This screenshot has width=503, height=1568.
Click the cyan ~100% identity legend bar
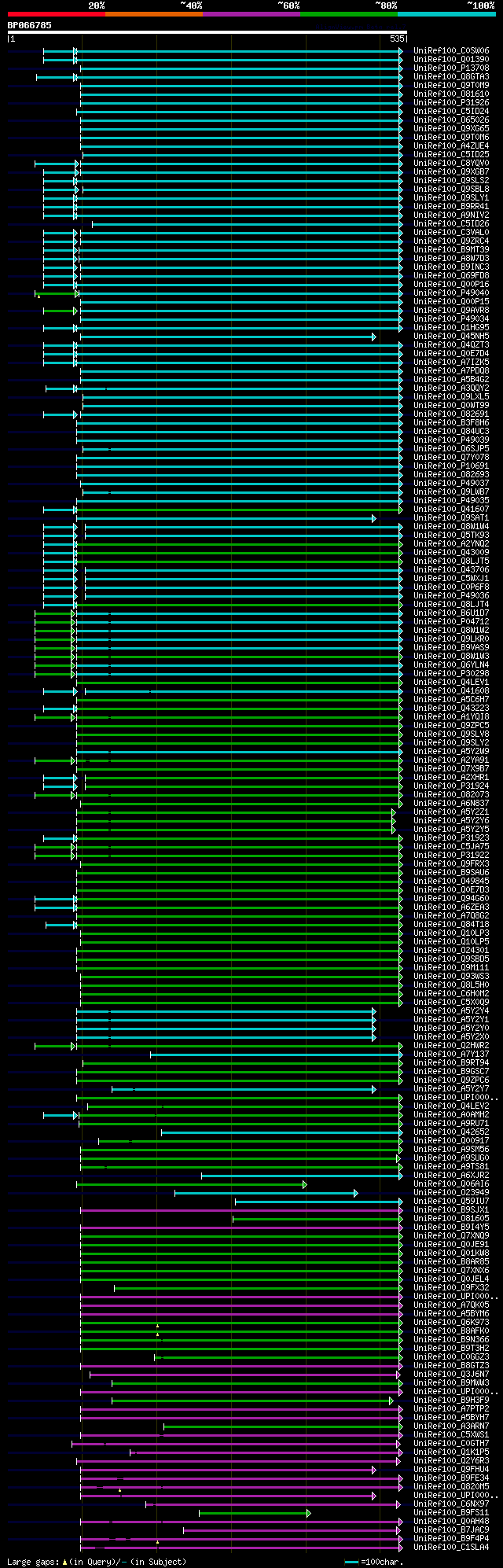pos(446,14)
